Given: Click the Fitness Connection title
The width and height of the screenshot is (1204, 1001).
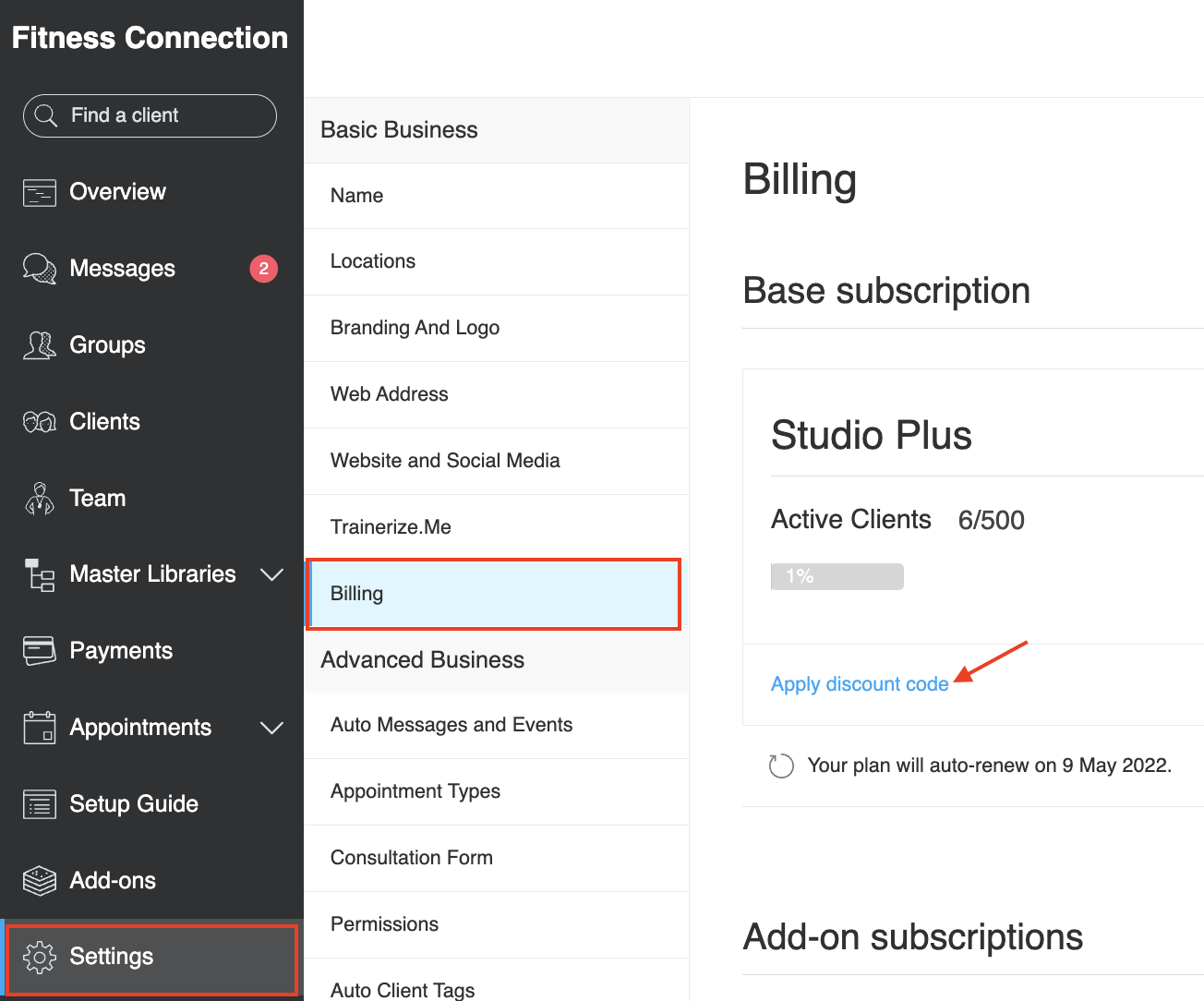Looking at the screenshot, I should (x=150, y=38).
